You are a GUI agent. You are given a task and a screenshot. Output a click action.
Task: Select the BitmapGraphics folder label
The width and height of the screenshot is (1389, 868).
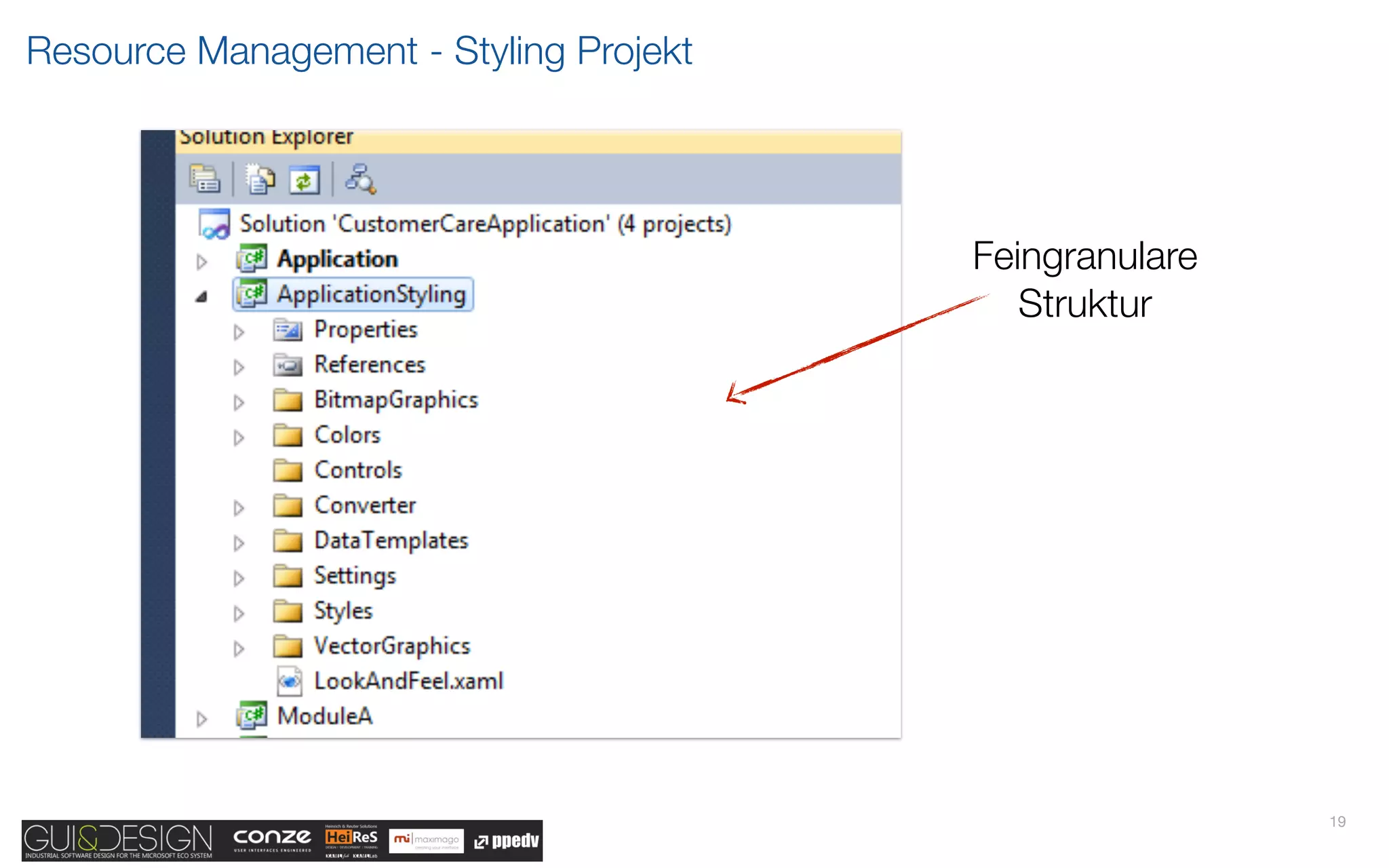click(396, 400)
